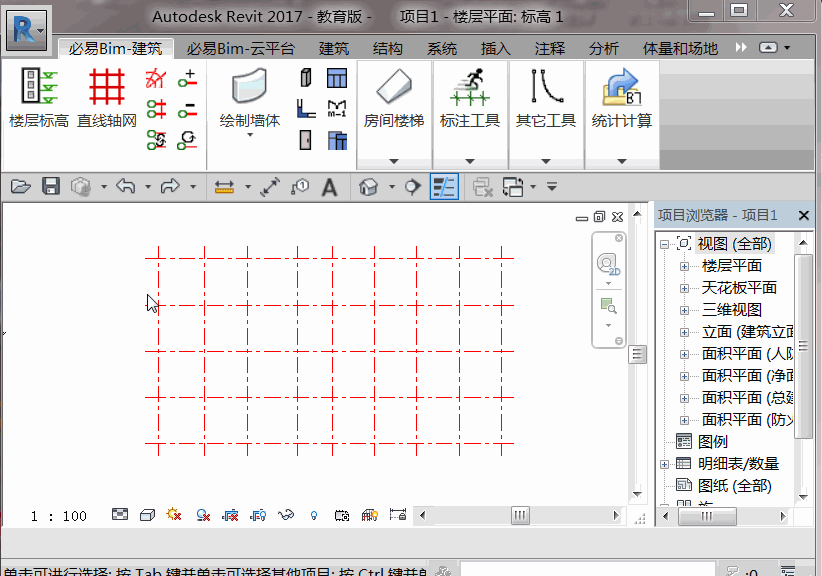Toggle visual style cube in view bar
This screenshot has width=822, height=576.
[147, 515]
